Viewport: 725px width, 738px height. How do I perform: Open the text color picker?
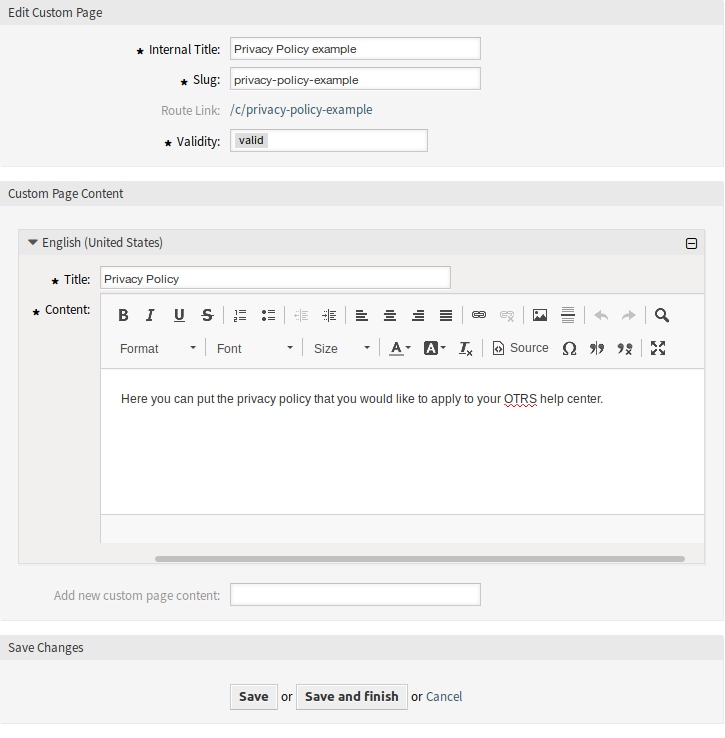tap(400, 349)
